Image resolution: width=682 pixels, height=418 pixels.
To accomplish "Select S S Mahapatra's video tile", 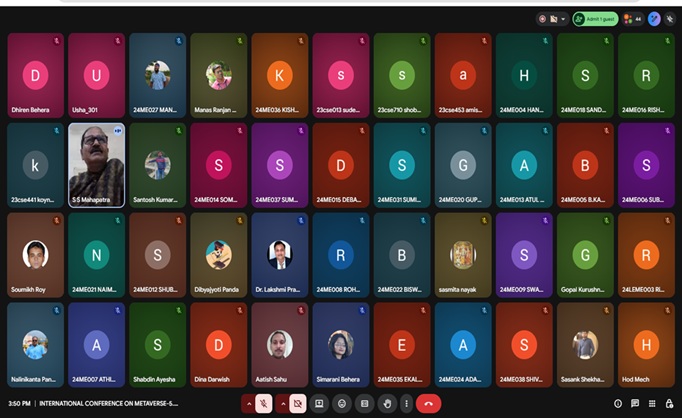I will click(x=96, y=165).
